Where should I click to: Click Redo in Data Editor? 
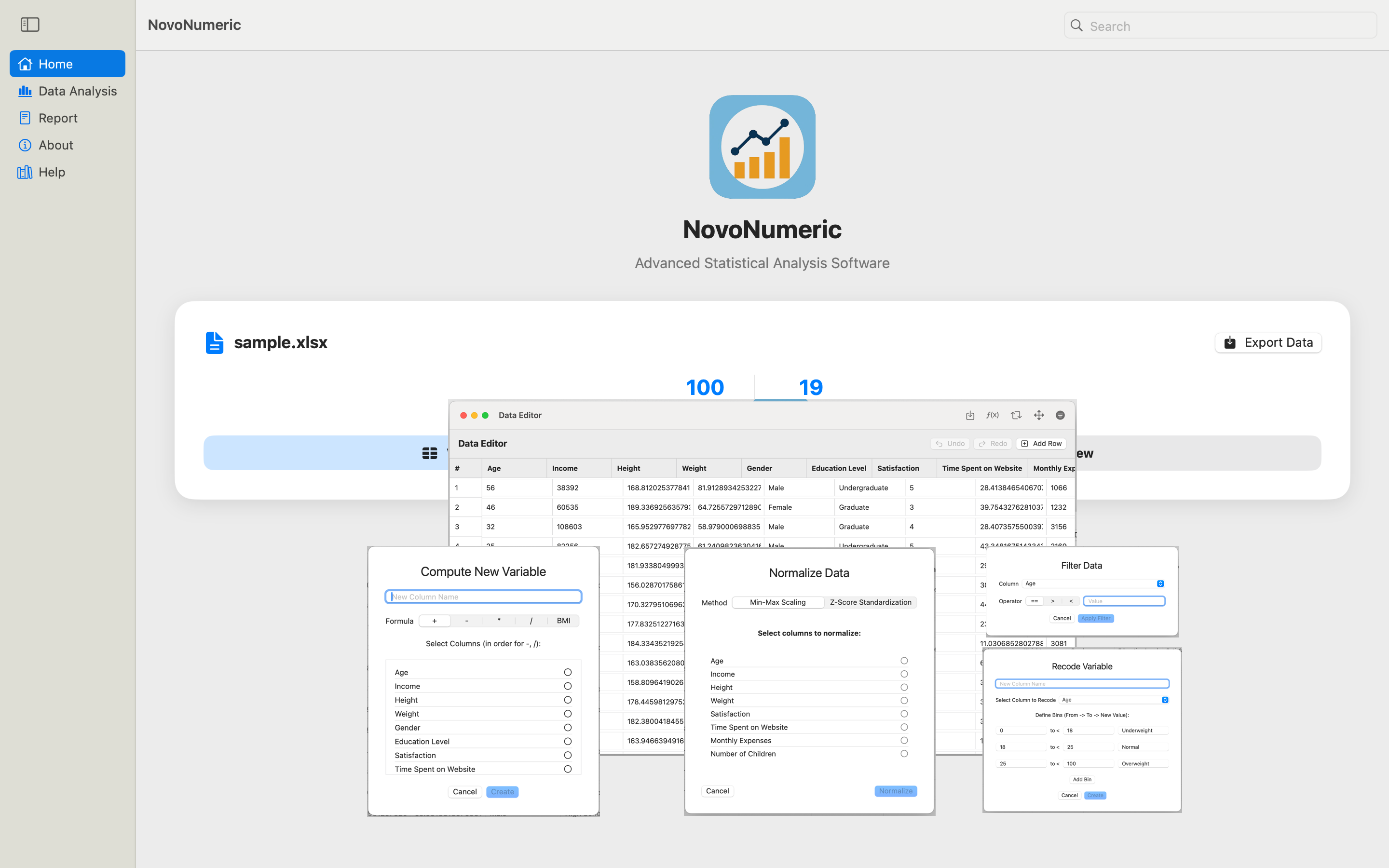(993, 443)
